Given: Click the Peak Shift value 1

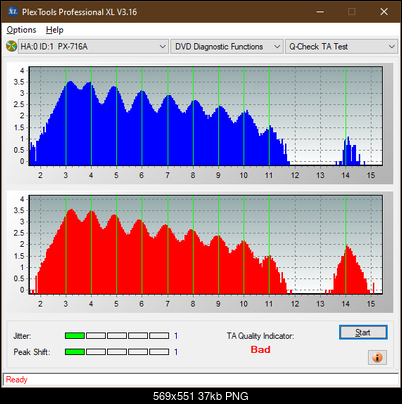Looking at the screenshot, I should pos(176,352).
